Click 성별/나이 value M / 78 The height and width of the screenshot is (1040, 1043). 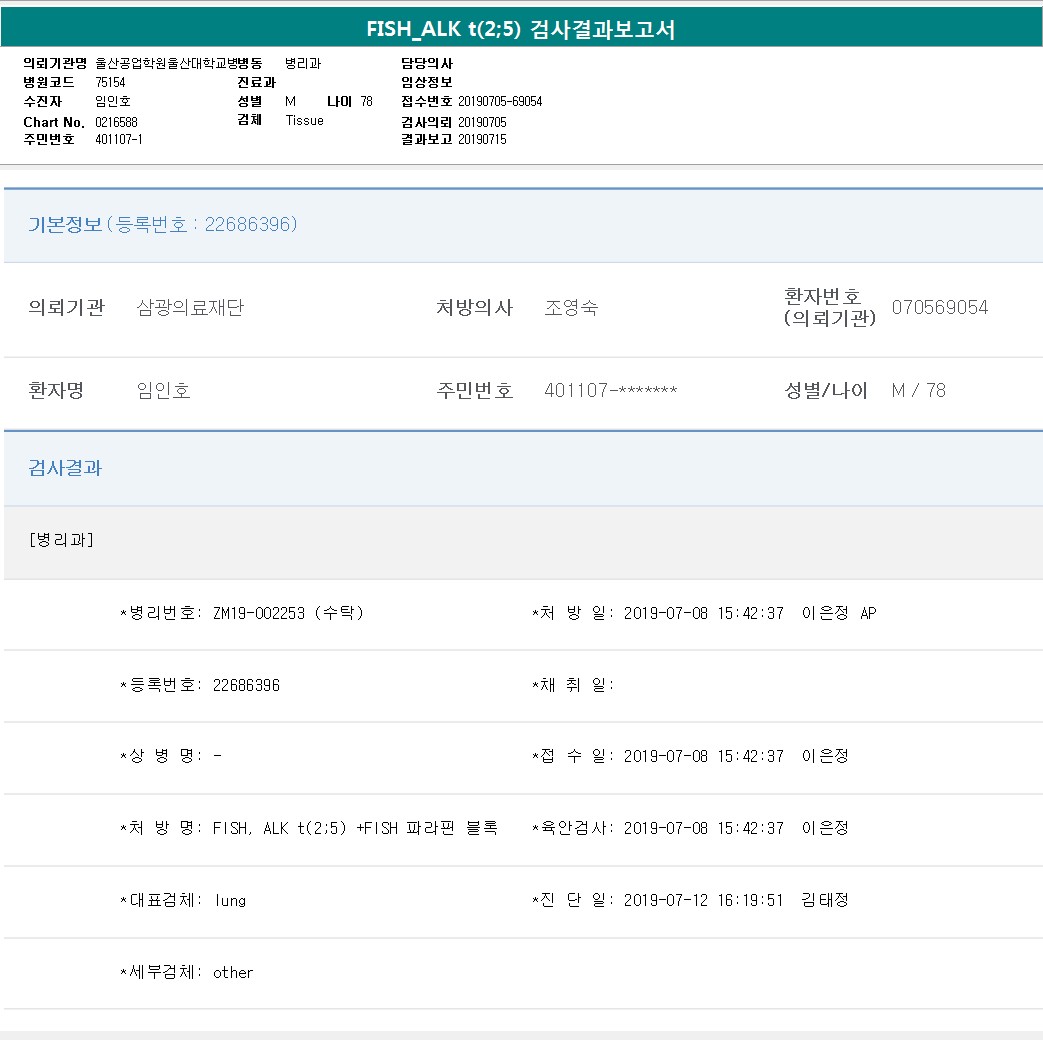[x=918, y=391]
